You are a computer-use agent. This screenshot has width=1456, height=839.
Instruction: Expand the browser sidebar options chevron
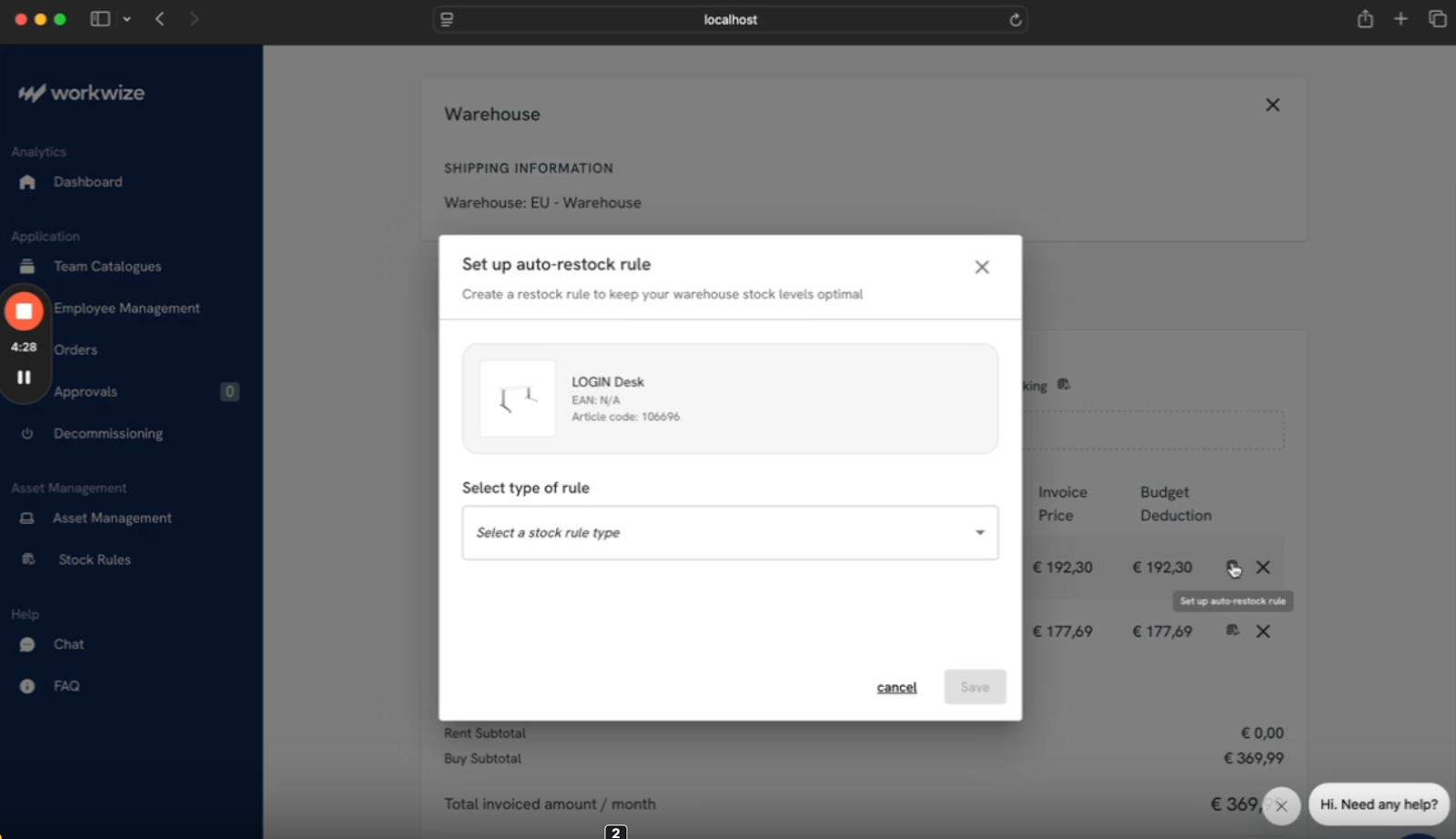(126, 19)
